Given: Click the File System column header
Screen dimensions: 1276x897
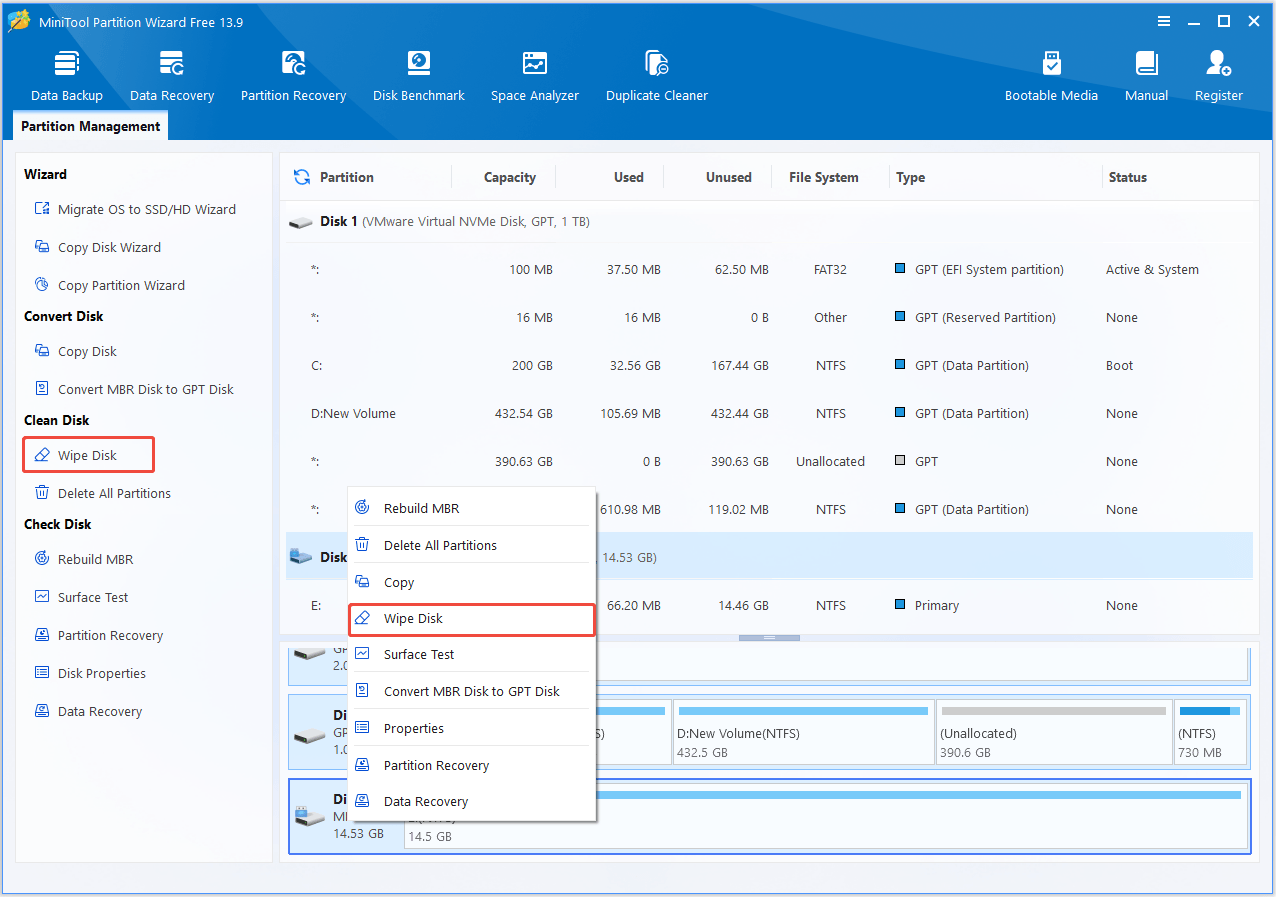Looking at the screenshot, I should pyautogui.click(x=823, y=177).
